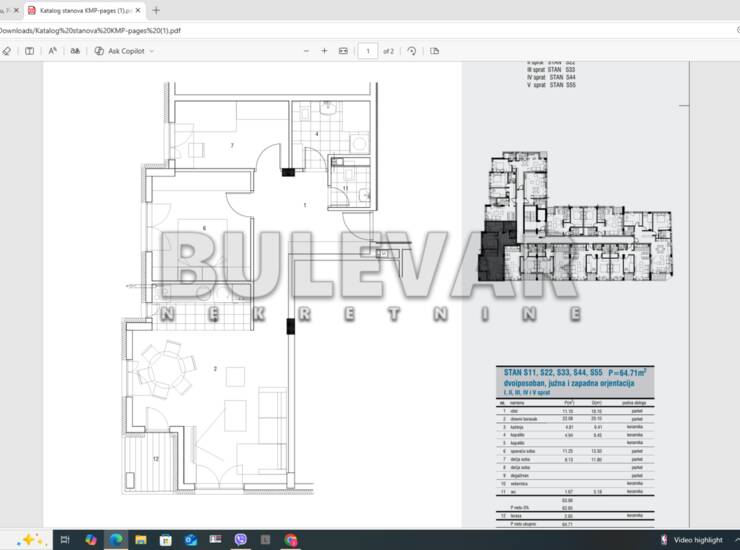Open the Page view icon

435,50
